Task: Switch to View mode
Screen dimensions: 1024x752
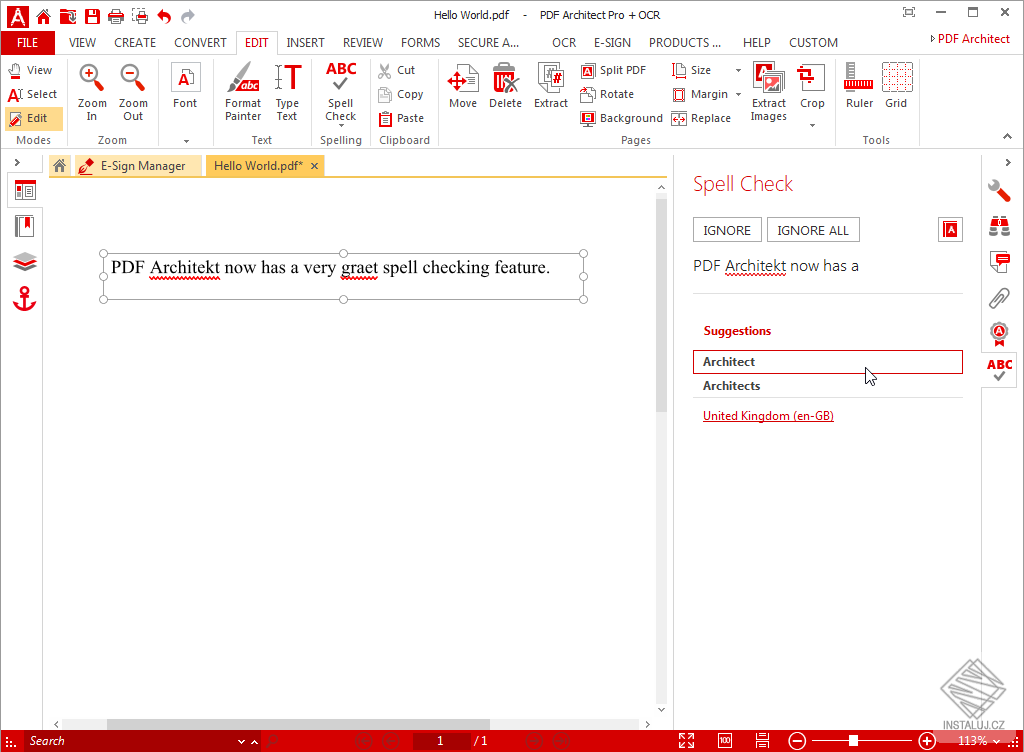Action: [31, 70]
